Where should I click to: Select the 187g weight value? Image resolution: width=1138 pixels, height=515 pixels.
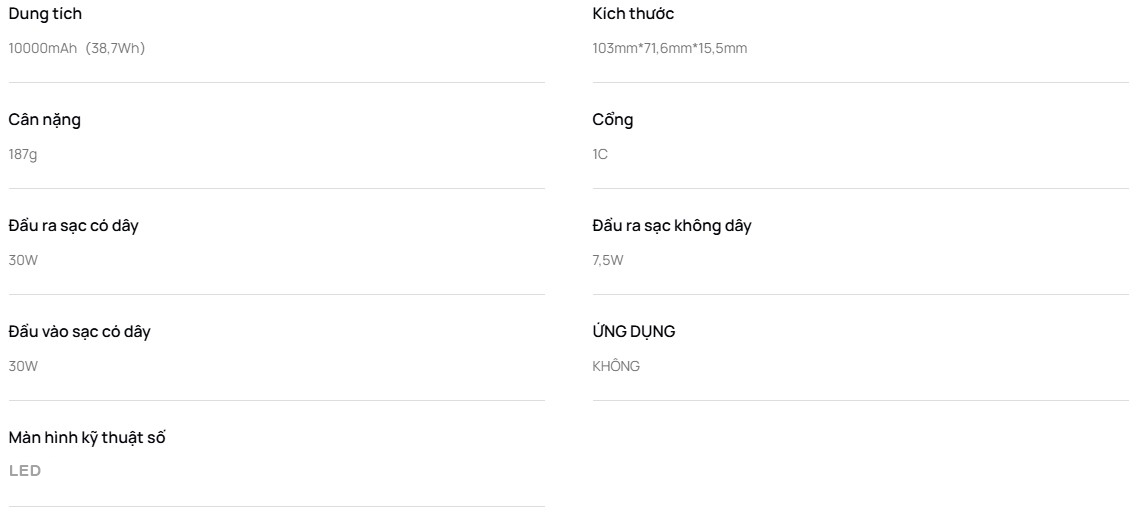tap(23, 154)
